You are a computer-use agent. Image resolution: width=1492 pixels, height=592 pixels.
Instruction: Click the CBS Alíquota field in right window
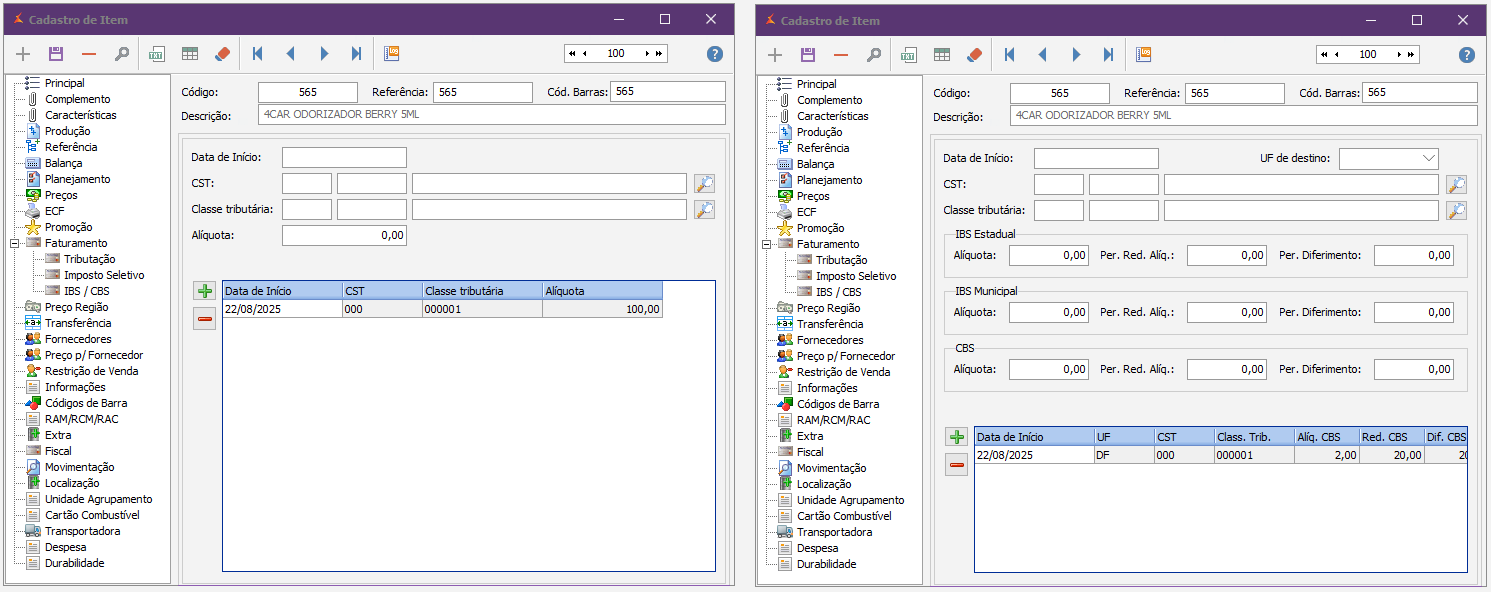coord(1048,369)
